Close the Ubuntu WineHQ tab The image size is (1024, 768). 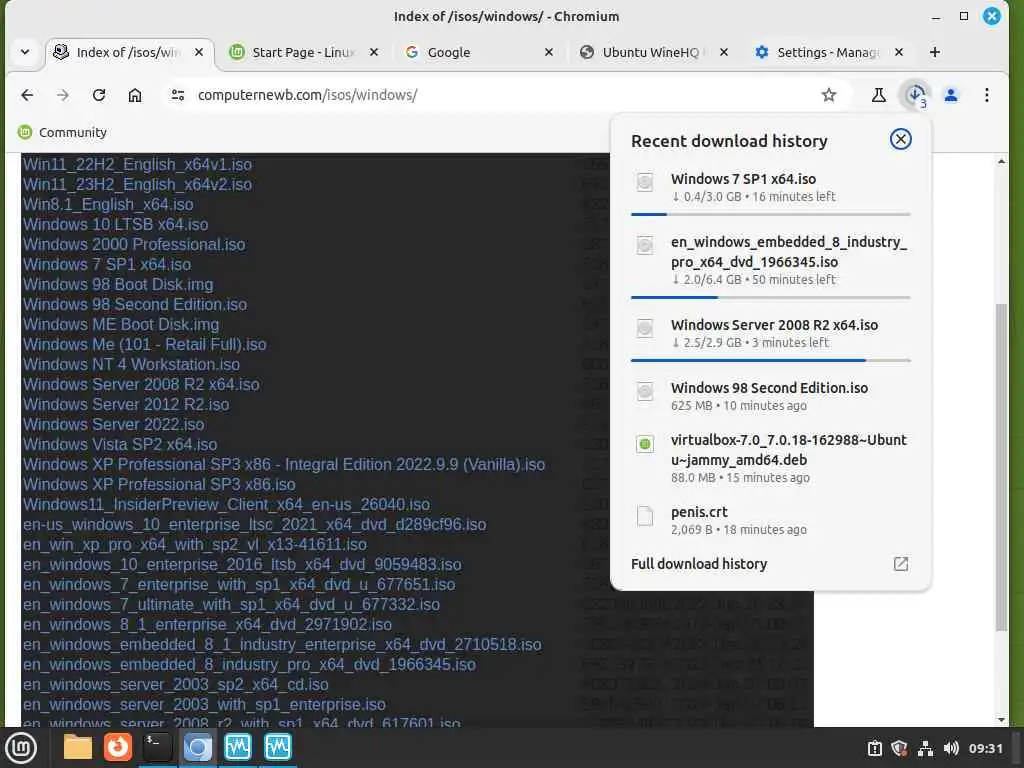coord(724,52)
